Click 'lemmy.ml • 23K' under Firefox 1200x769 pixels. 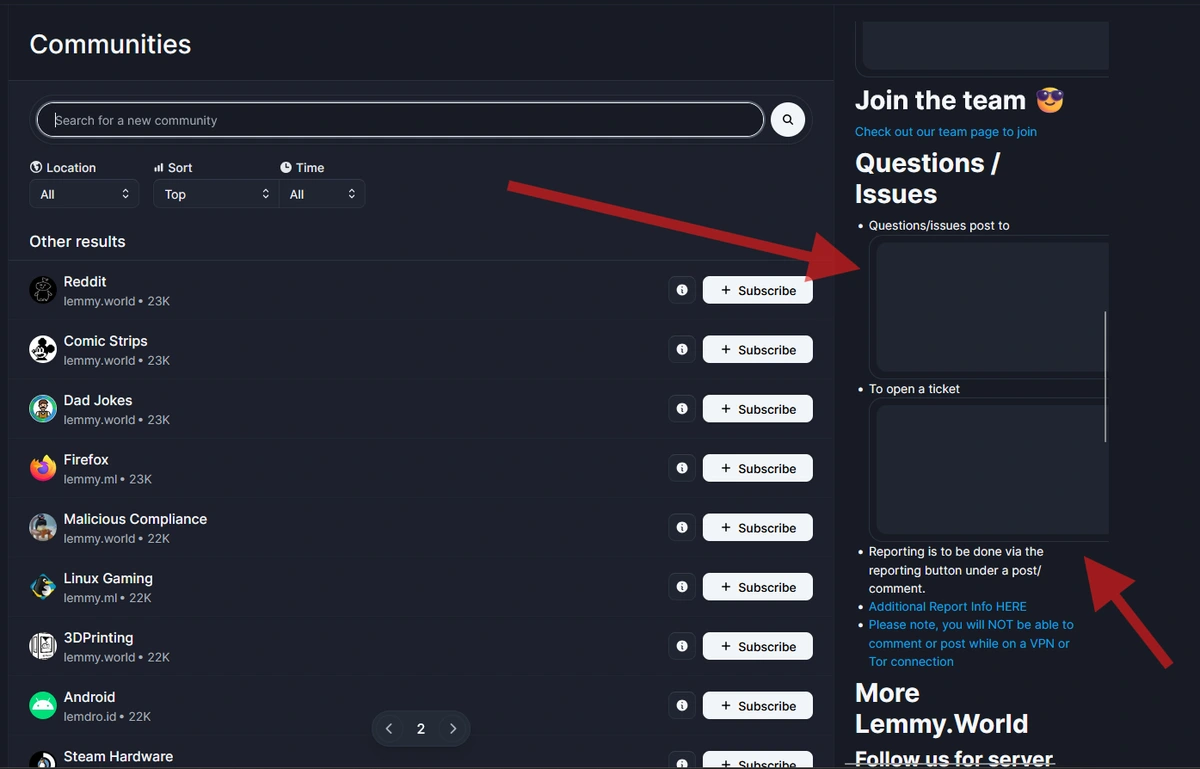pyautogui.click(x=108, y=479)
